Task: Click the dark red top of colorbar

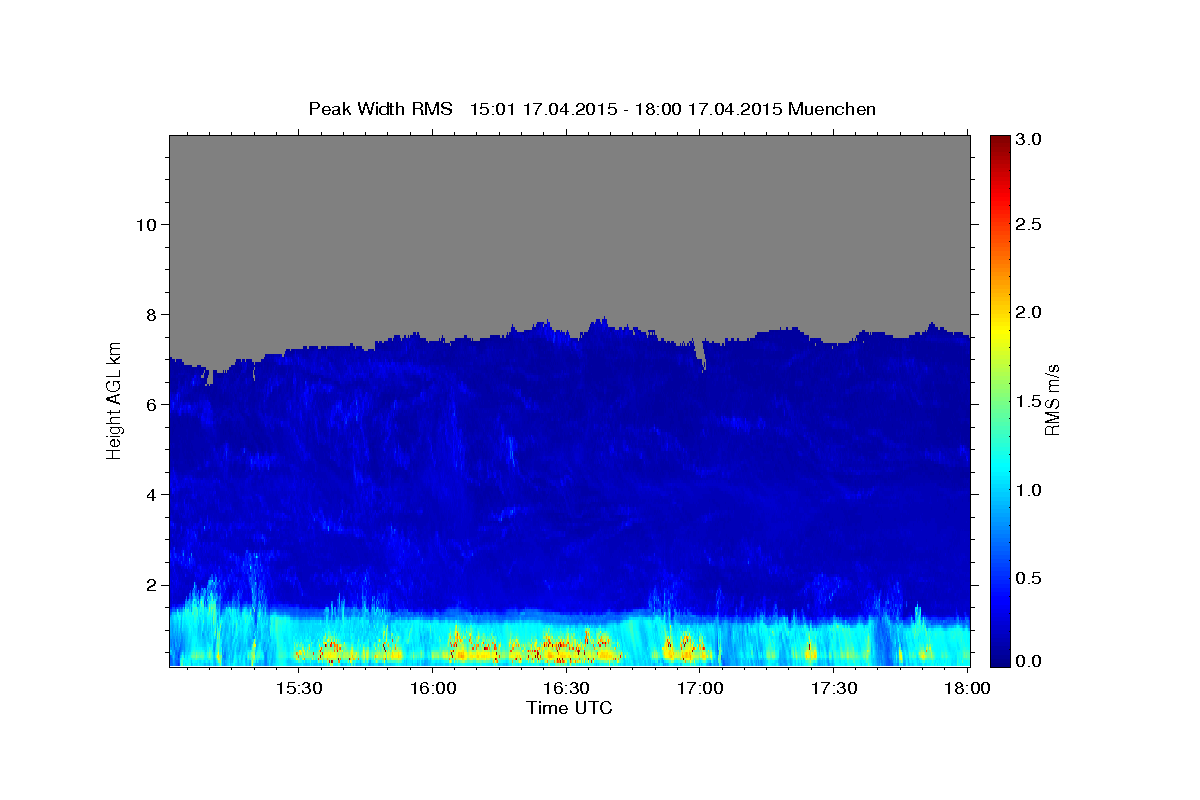Action: (x=999, y=142)
